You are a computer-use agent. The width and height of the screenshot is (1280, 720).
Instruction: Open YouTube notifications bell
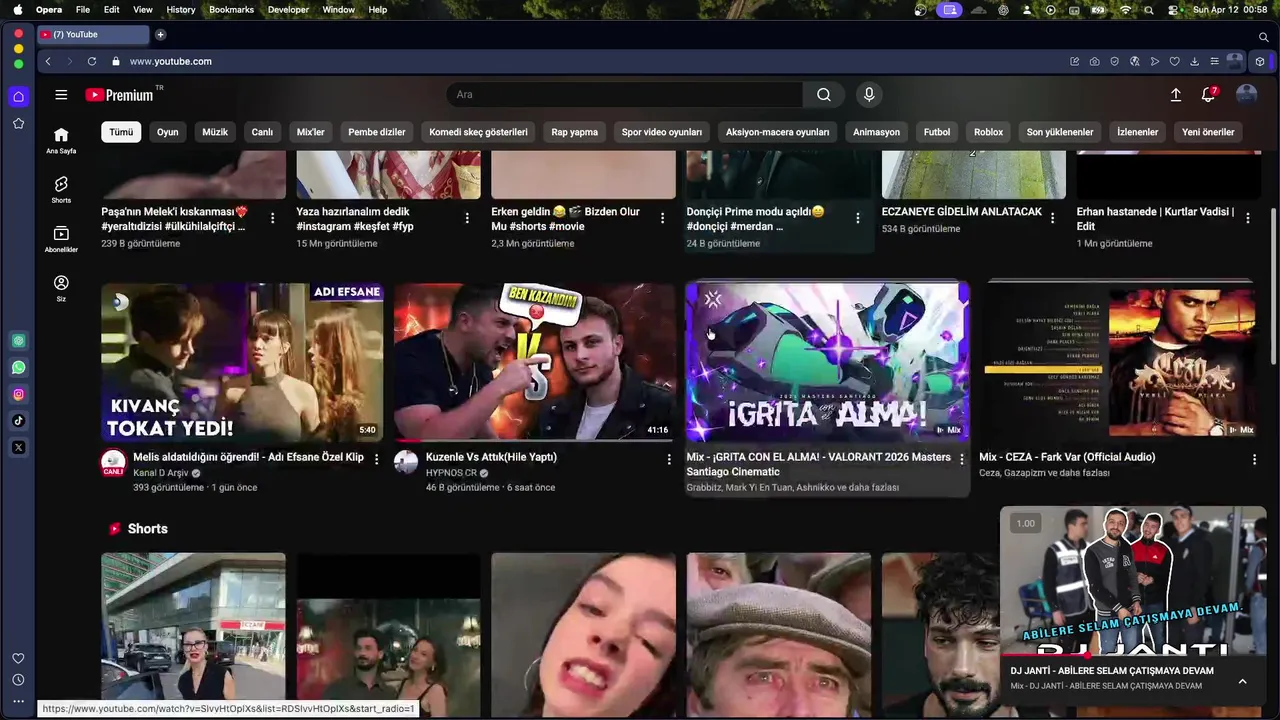click(1208, 95)
